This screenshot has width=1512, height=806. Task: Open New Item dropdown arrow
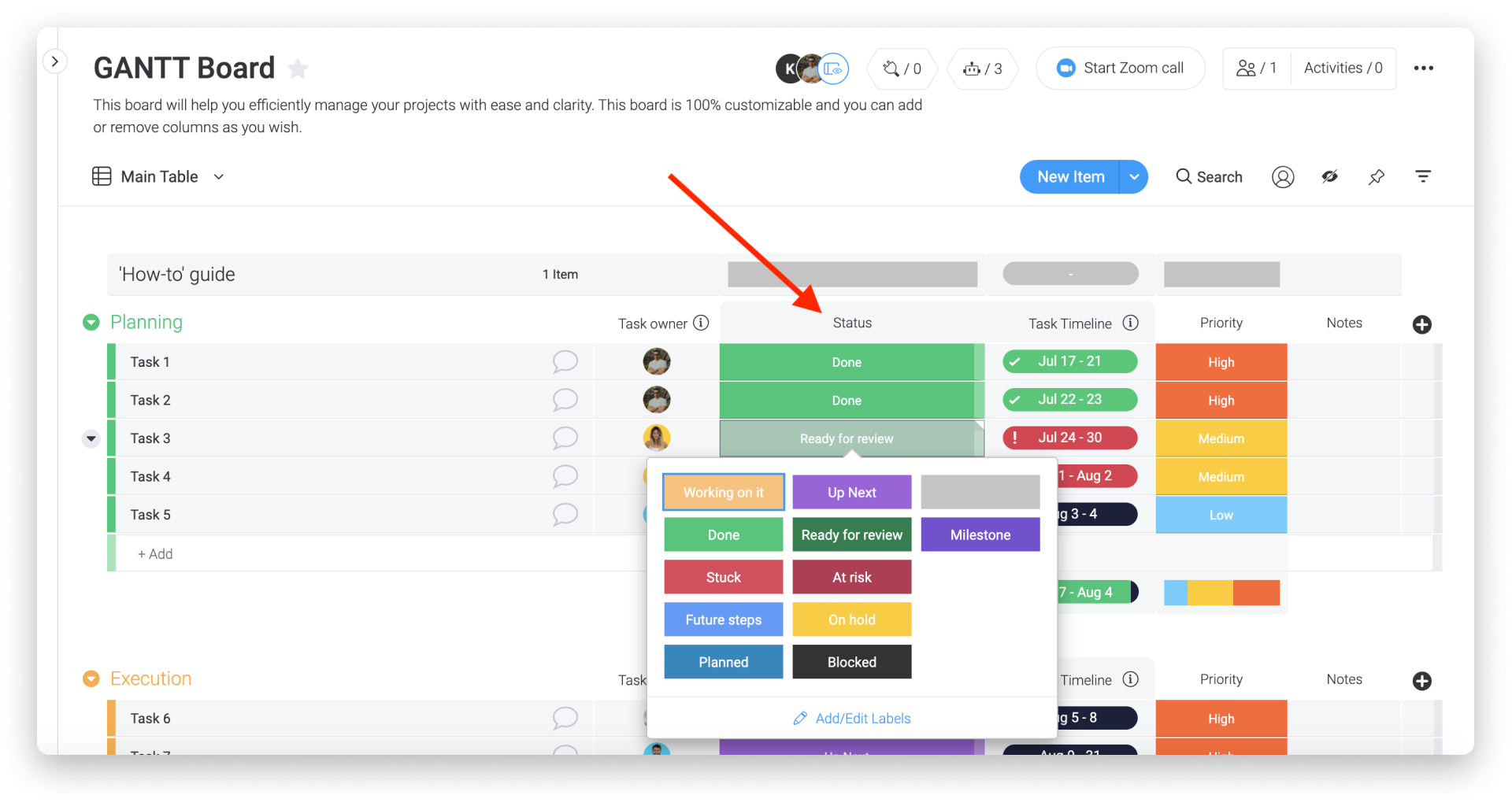1134,177
